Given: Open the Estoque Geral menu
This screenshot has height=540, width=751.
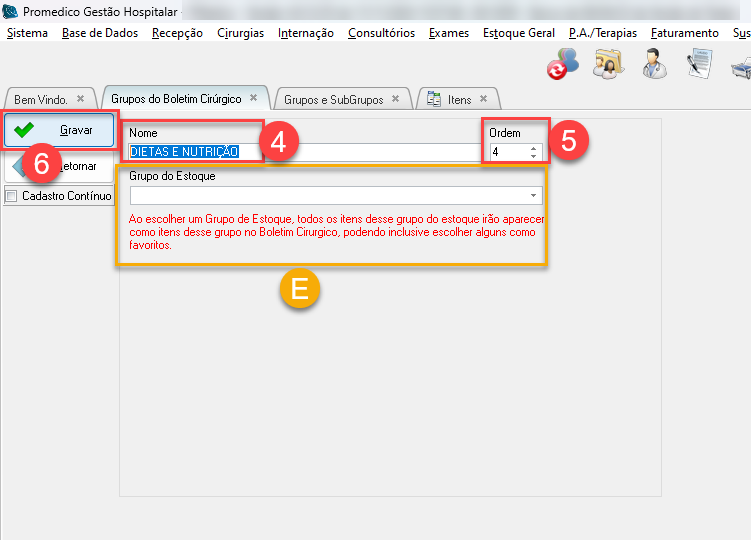Looking at the screenshot, I should (x=518, y=33).
